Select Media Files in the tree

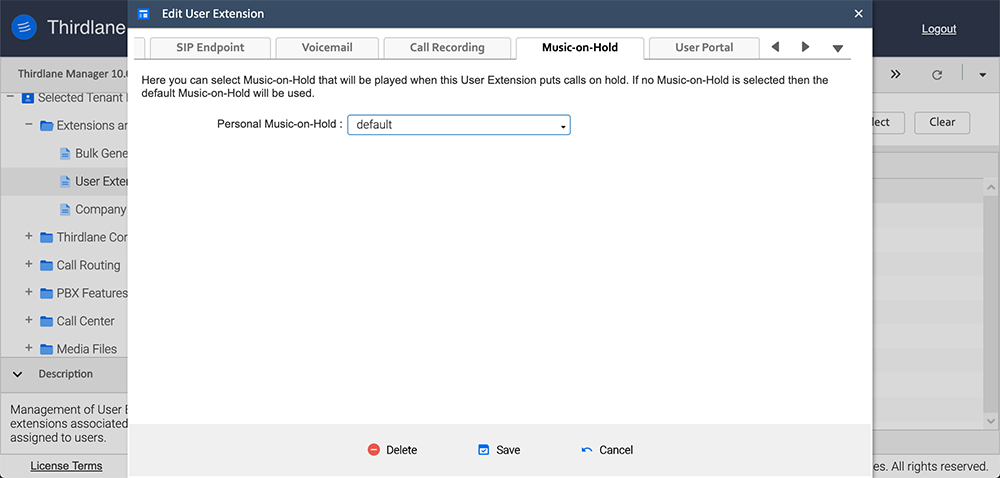(x=87, y=350)
